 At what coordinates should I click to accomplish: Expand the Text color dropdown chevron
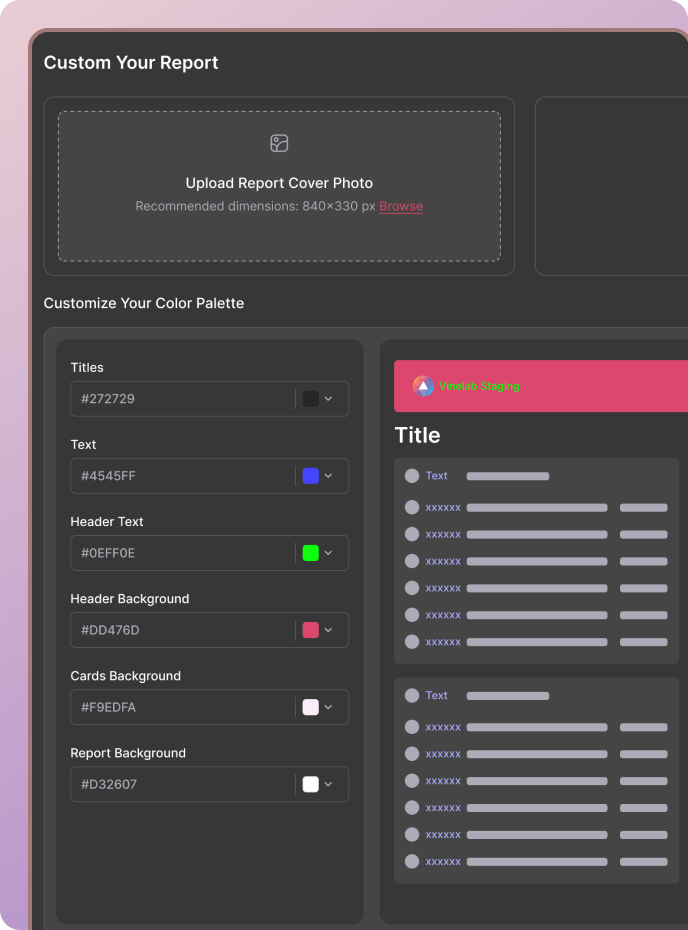click(329, 476)
